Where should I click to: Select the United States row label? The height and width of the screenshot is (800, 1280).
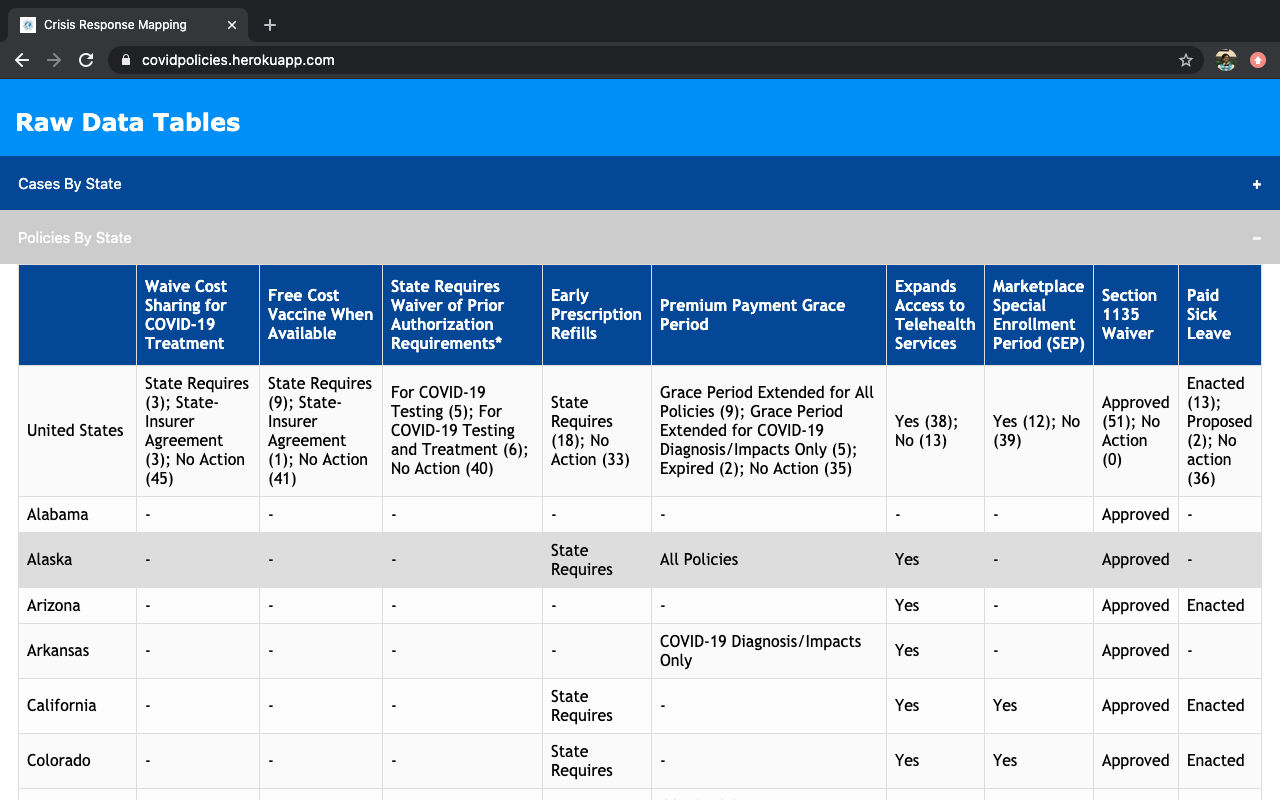point(75,430)
